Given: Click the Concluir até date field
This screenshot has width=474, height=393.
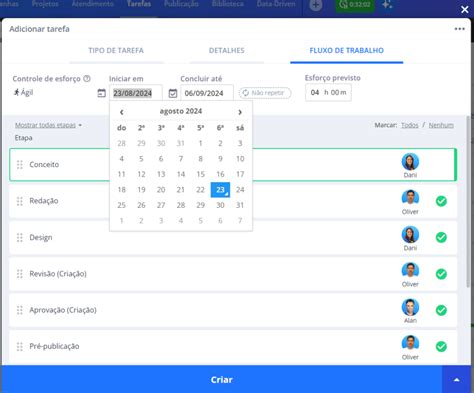Looking at the screenshot, I should [207, 93].
